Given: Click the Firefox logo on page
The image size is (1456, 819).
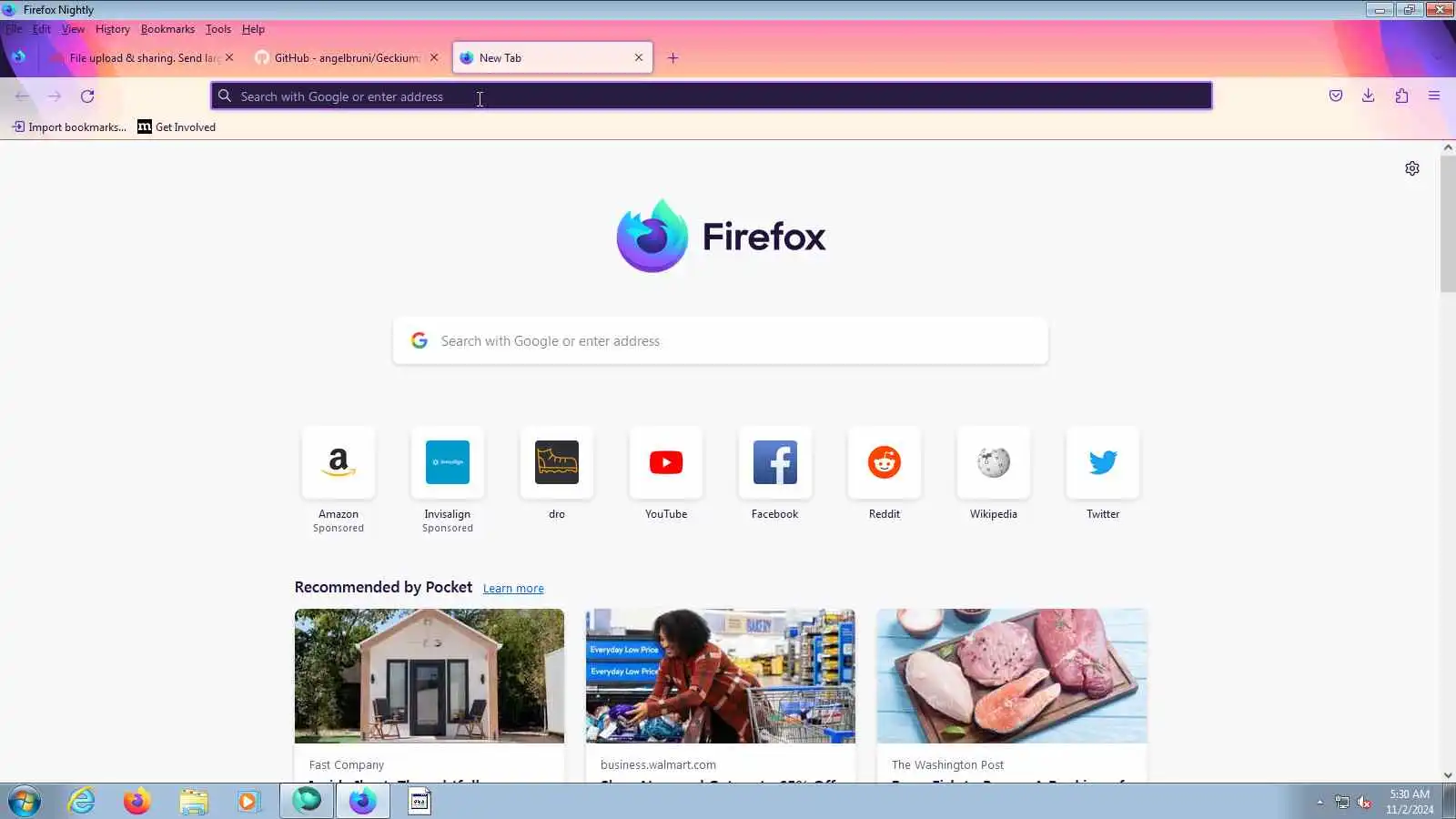Looking at the screenshot, I should pos(721,236).
